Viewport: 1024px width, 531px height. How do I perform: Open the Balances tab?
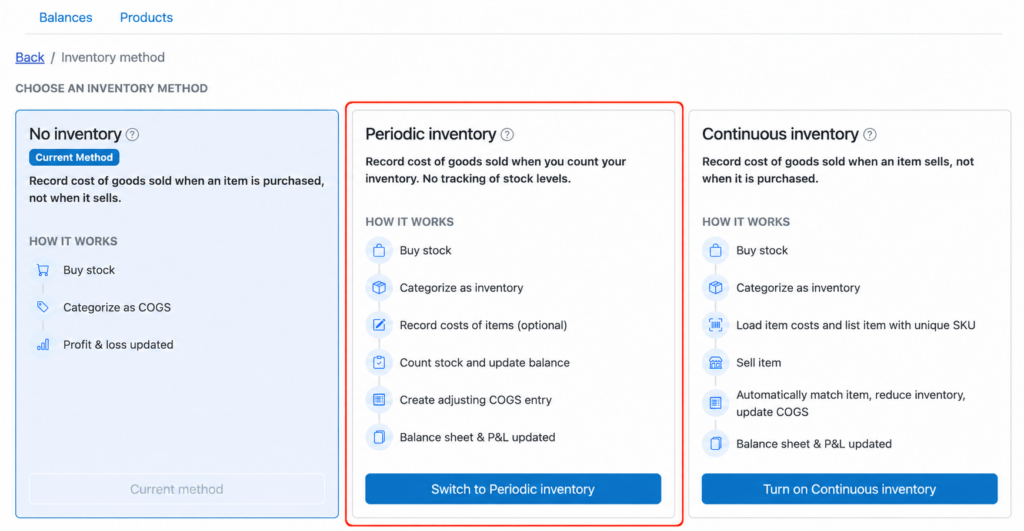point(65,18)
